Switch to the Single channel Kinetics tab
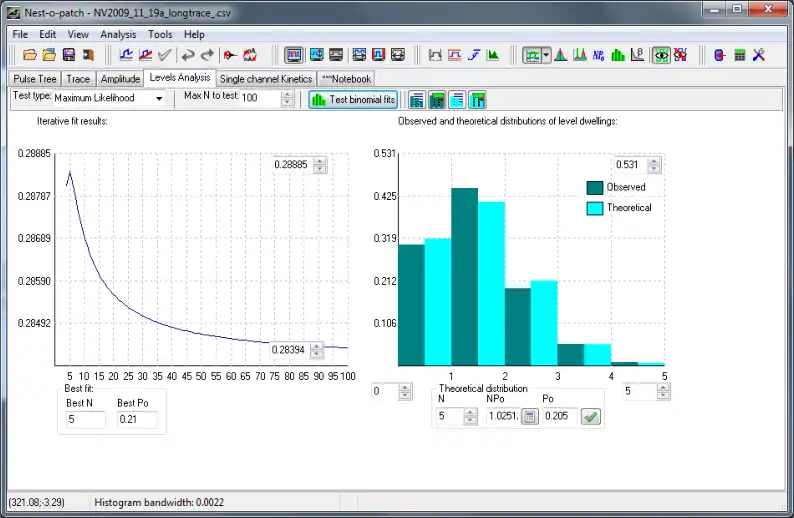The height and width of the screenshot is (518, 794). pos(266,79)
